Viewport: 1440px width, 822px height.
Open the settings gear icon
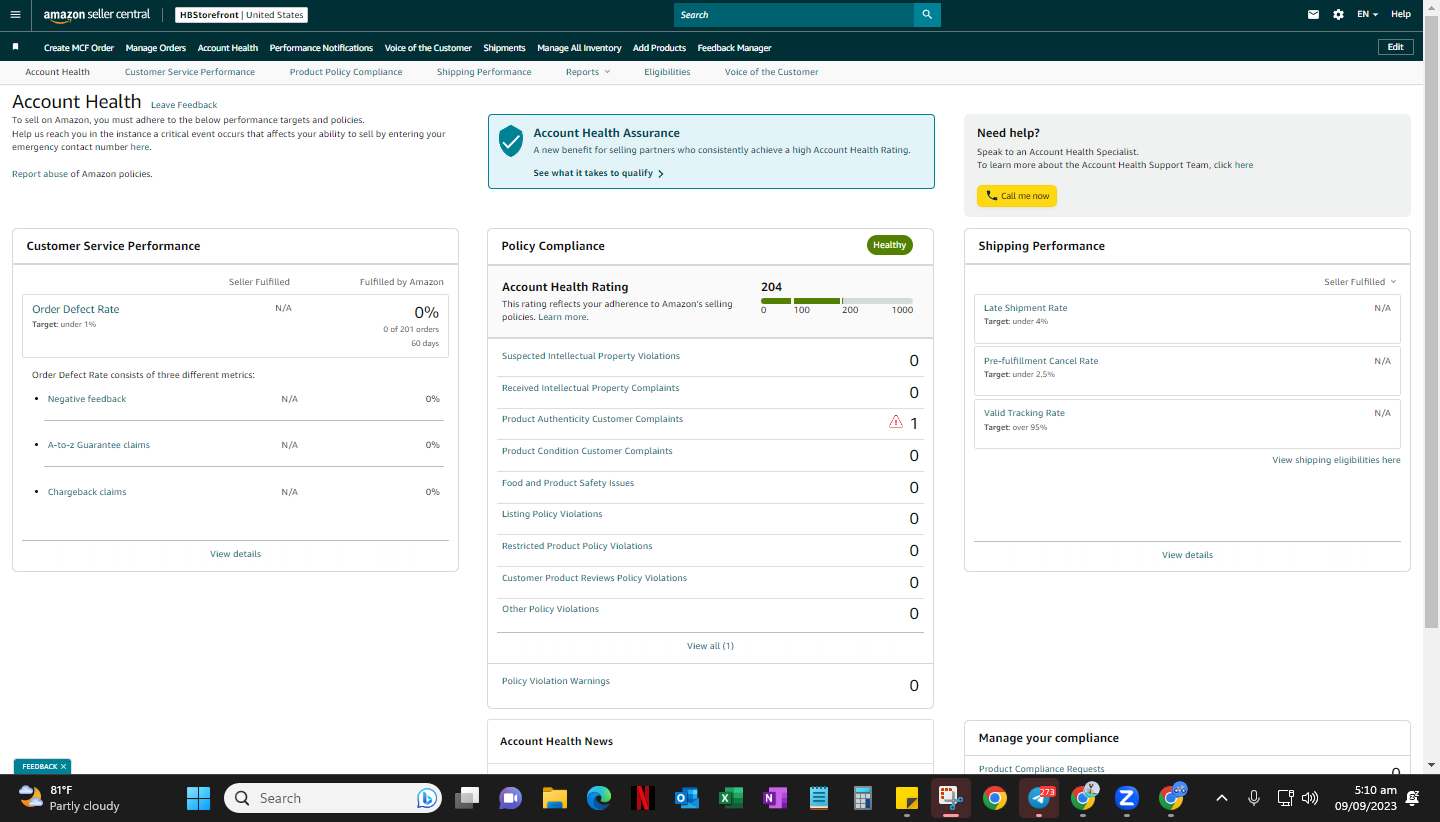click(x=1339, y=15)
